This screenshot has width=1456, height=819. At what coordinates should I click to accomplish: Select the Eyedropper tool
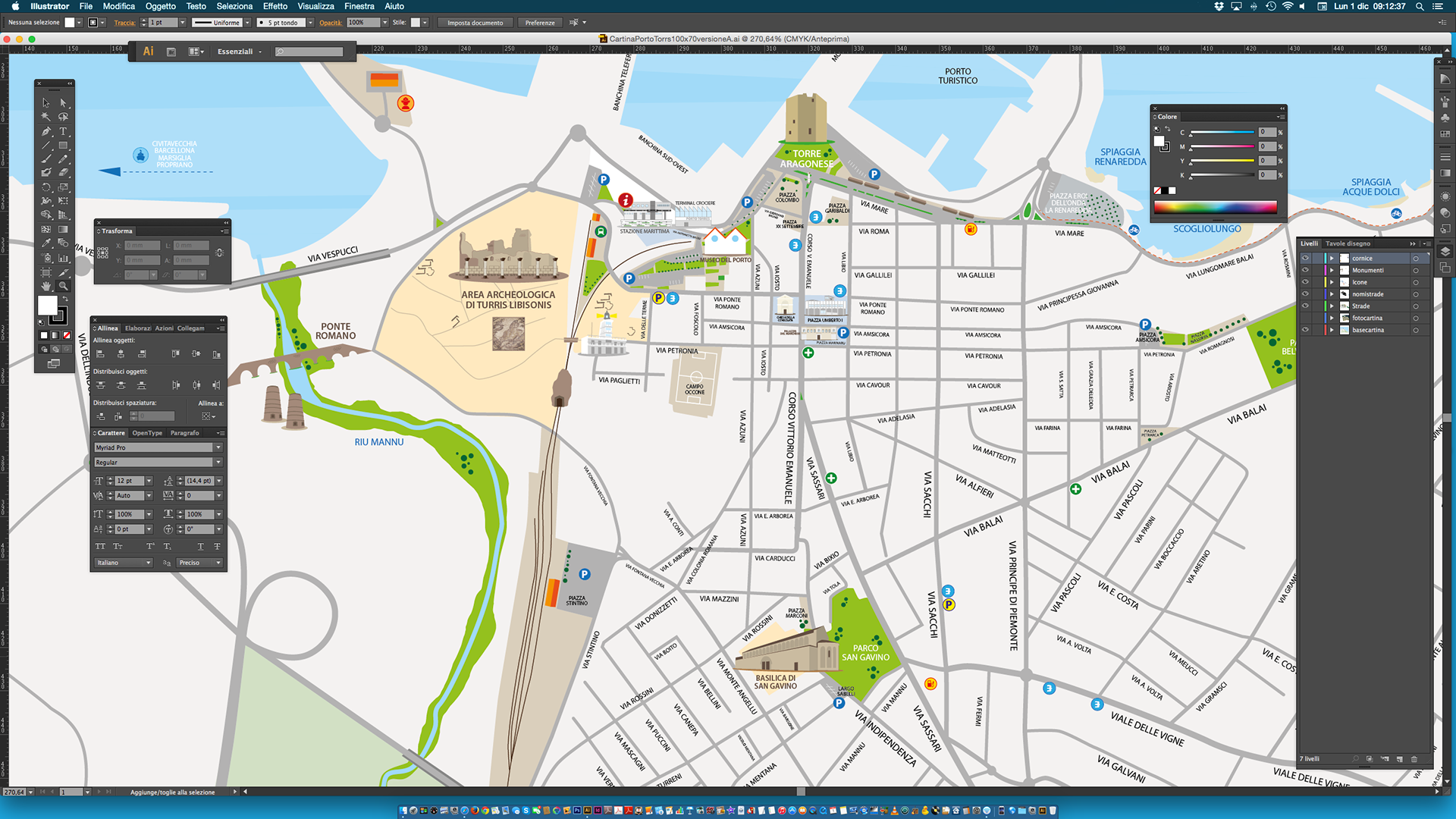click(x=46, y=243)
